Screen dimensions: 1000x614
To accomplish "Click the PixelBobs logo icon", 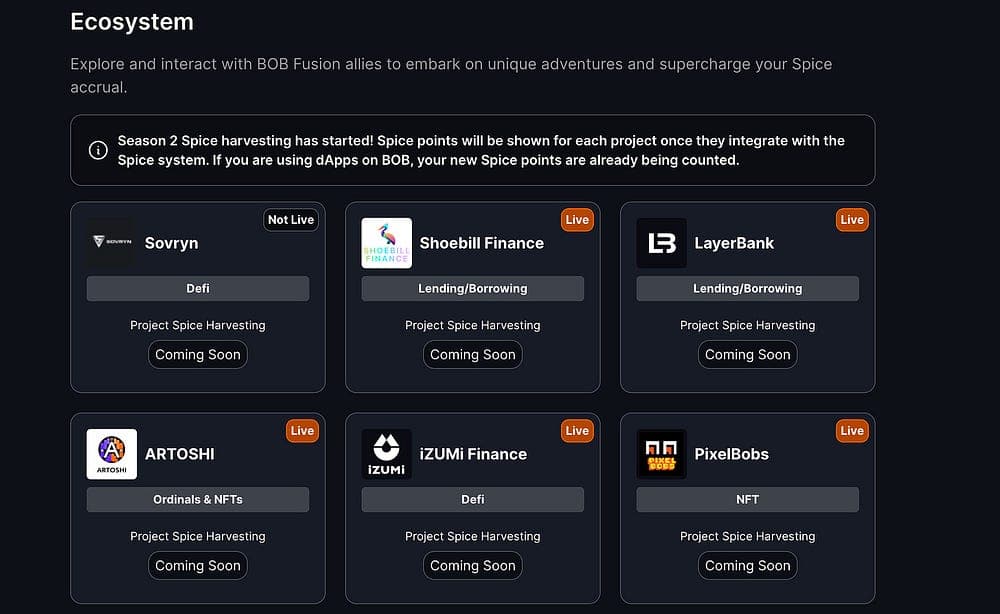I will click(661, 454).
